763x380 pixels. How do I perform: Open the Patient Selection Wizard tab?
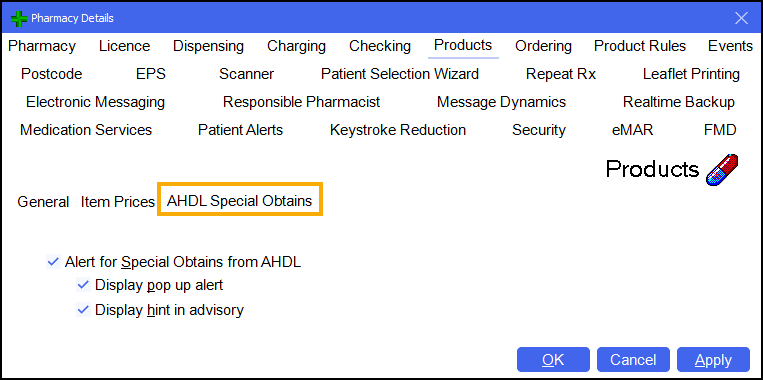400,74
